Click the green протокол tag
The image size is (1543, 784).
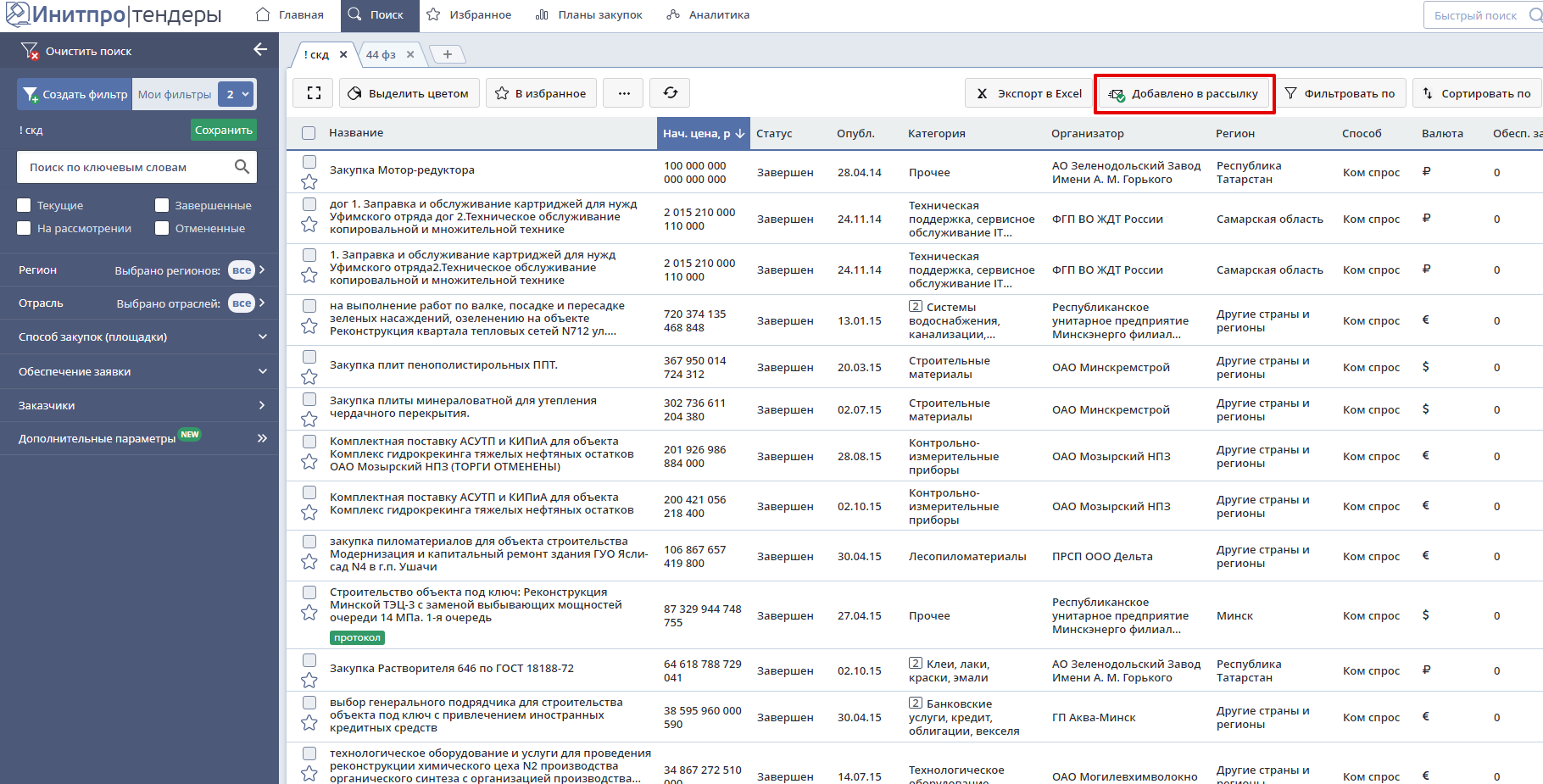[x=357, y=637]
